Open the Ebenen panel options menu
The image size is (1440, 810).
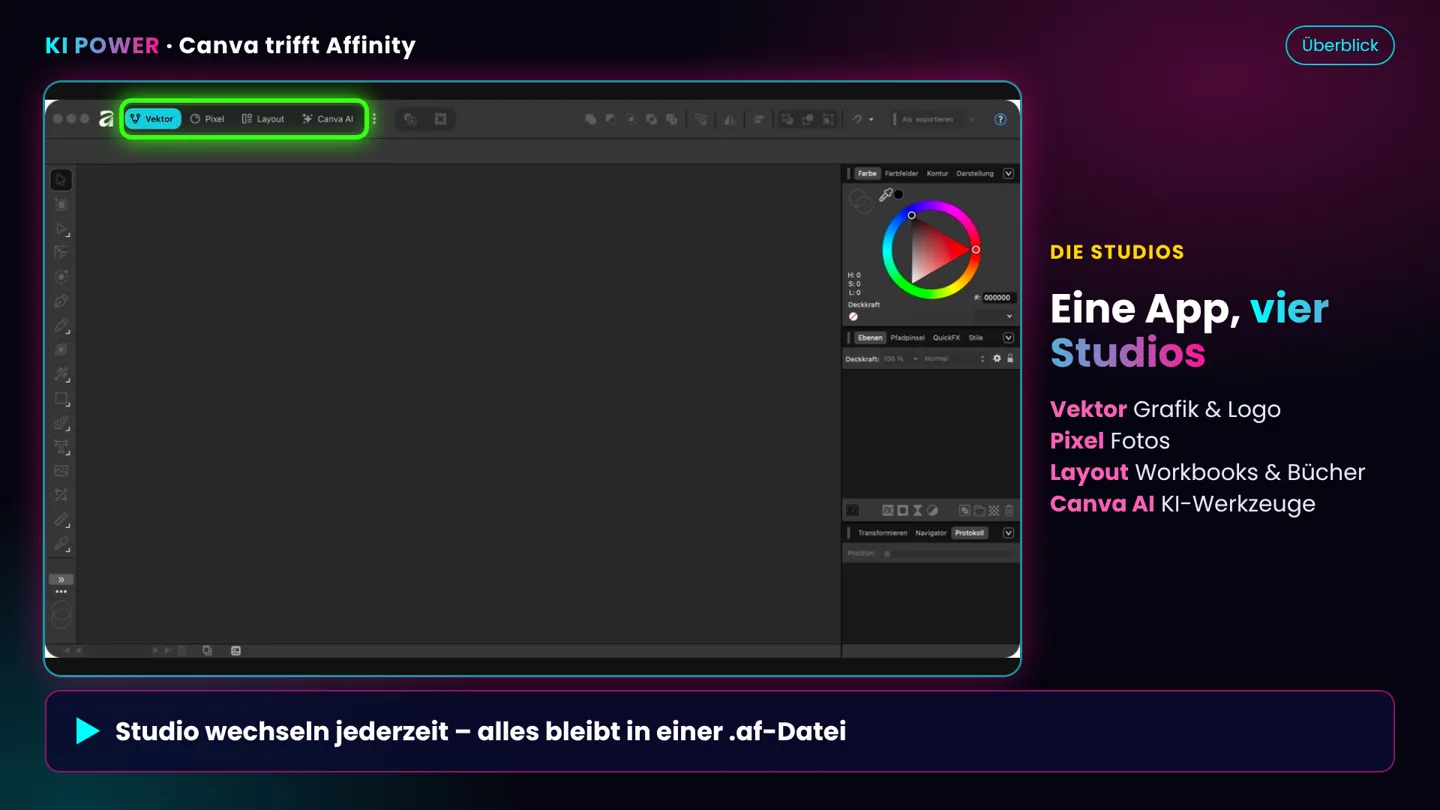[x=1008, y=338]
